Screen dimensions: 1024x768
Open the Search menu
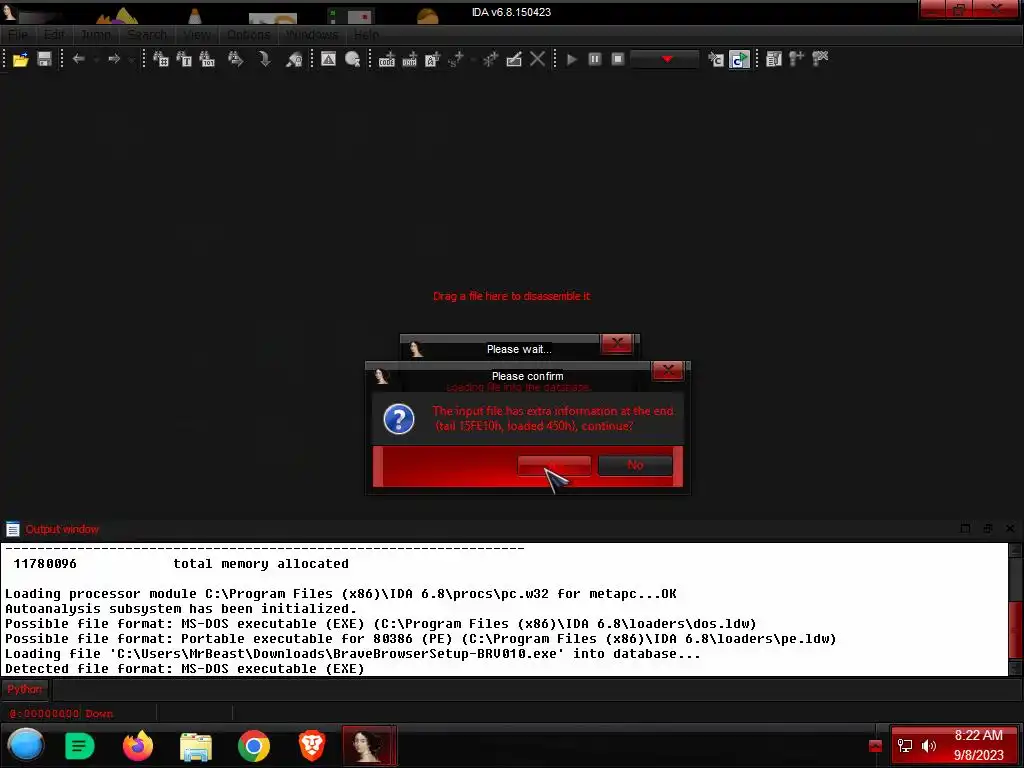[147, 35]
